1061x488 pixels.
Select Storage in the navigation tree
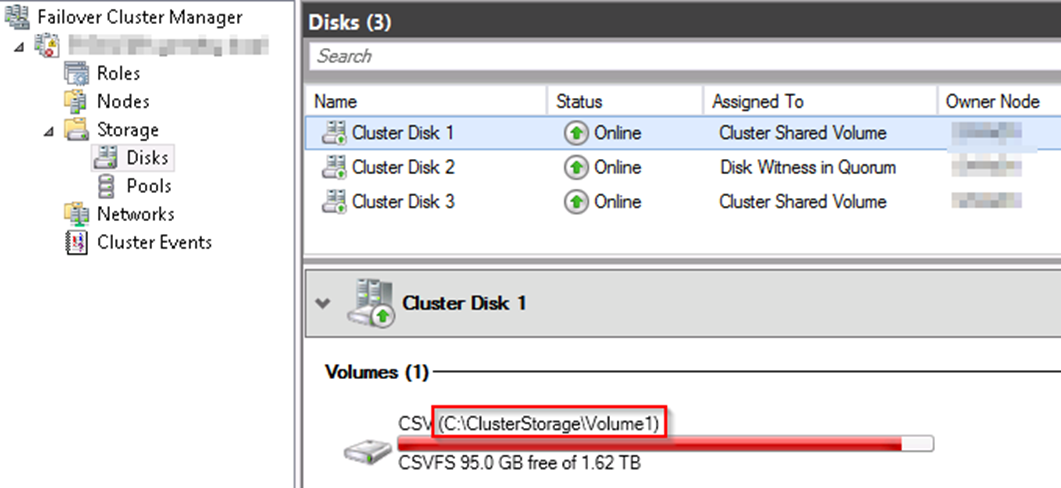(128, 130)
